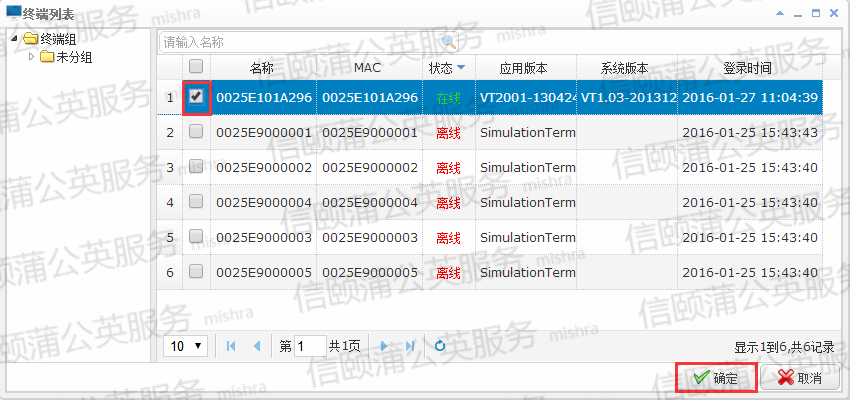
Task: Click the name search input field
Action: [298, 42]
